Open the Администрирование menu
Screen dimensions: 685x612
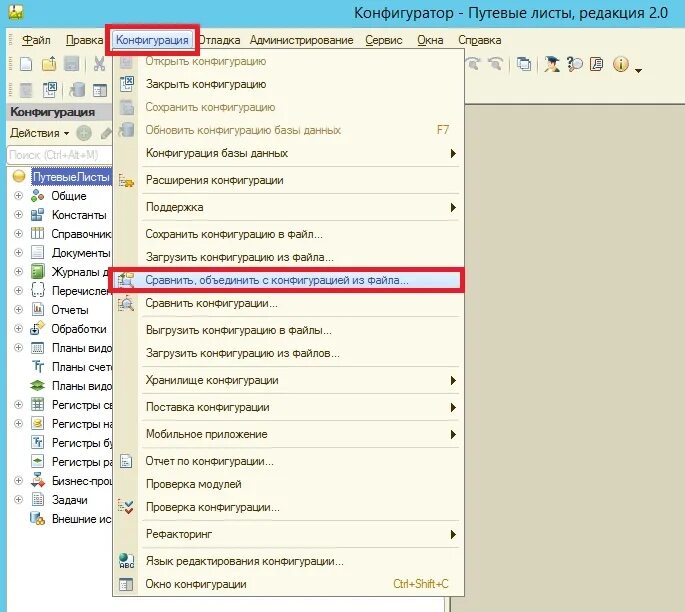[301, 40]
